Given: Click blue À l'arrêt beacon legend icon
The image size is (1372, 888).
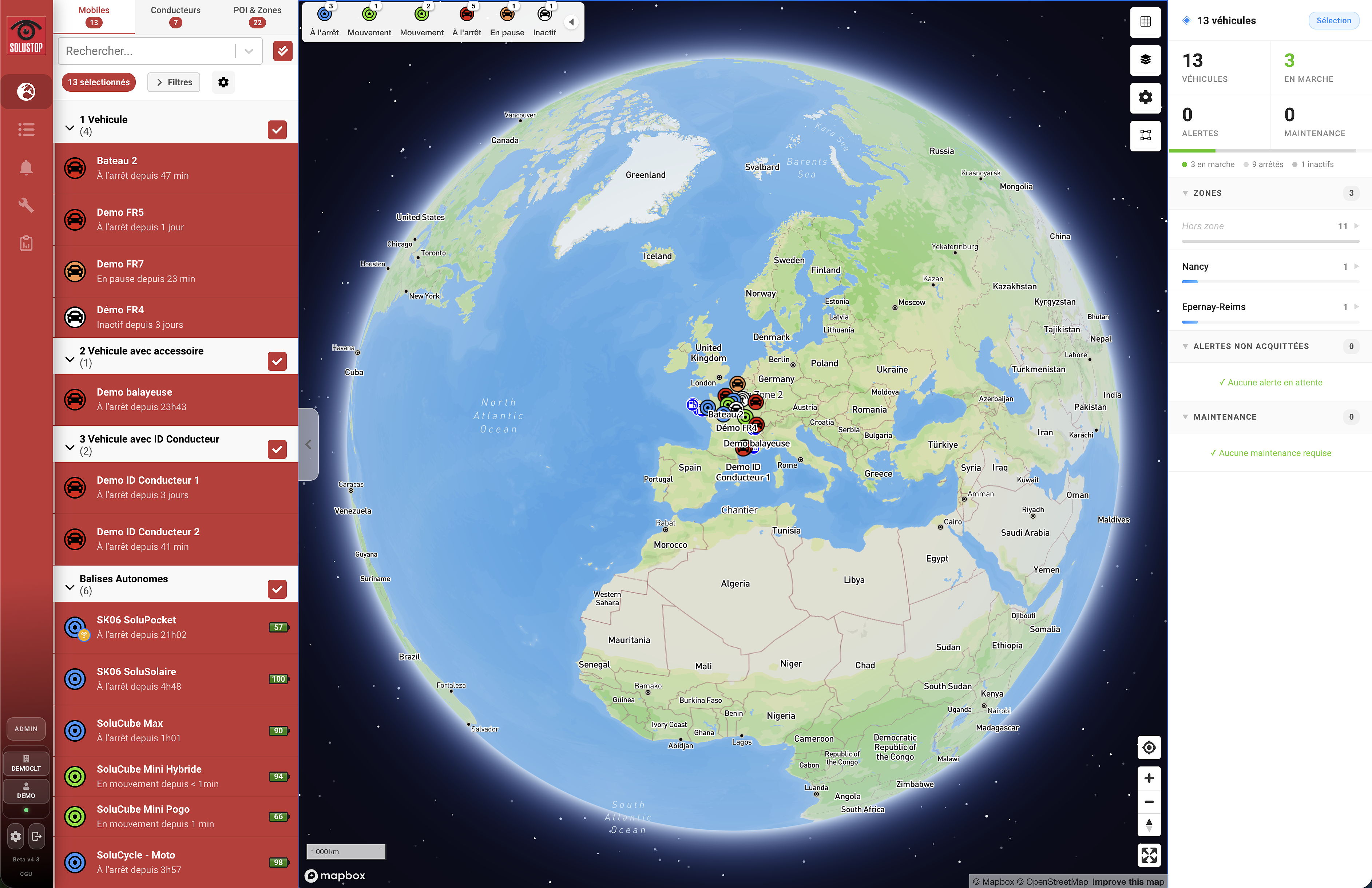Looking at the screenshot, I should point(325,14).
